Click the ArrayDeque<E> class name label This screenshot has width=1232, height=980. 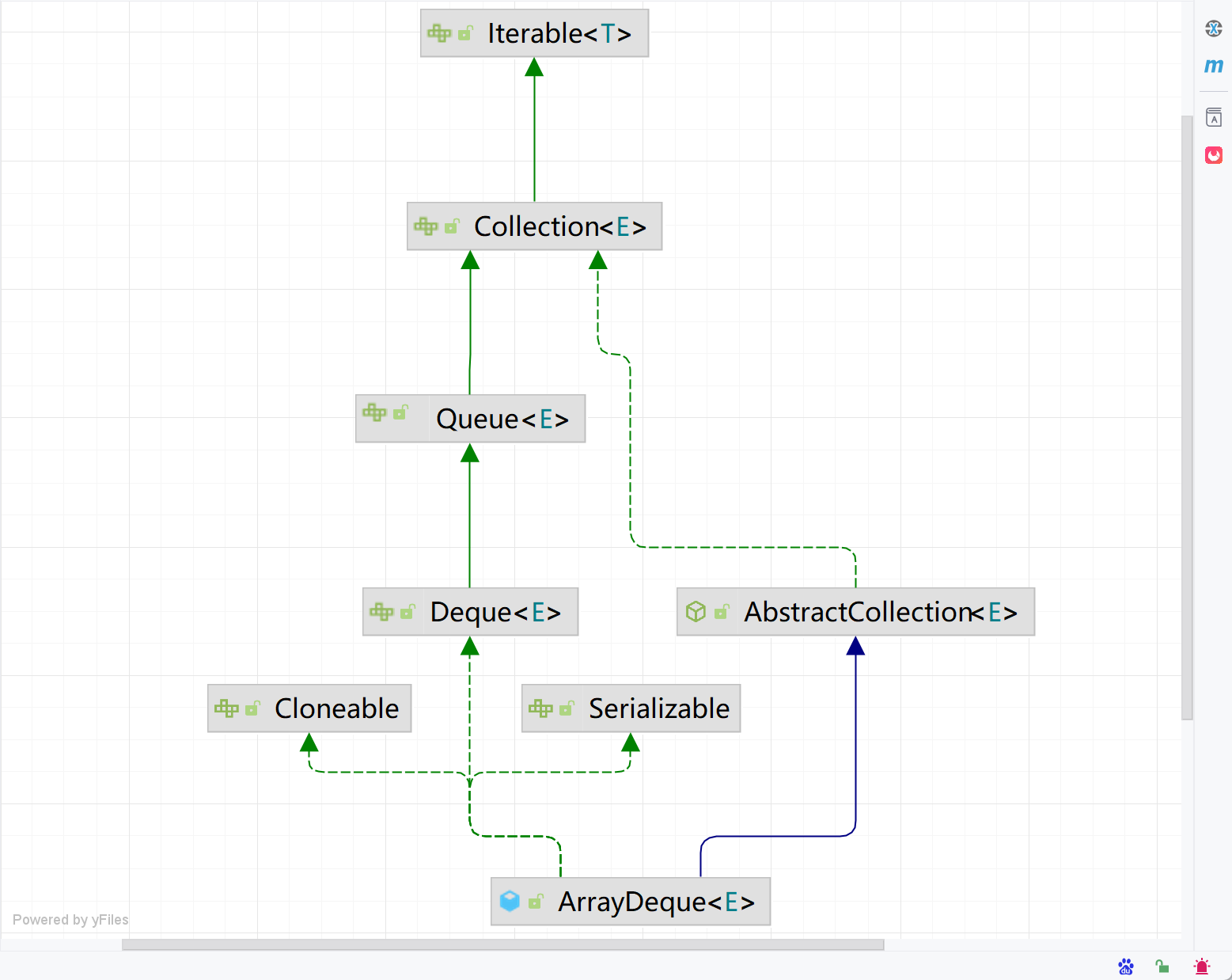tap(656, 902)
